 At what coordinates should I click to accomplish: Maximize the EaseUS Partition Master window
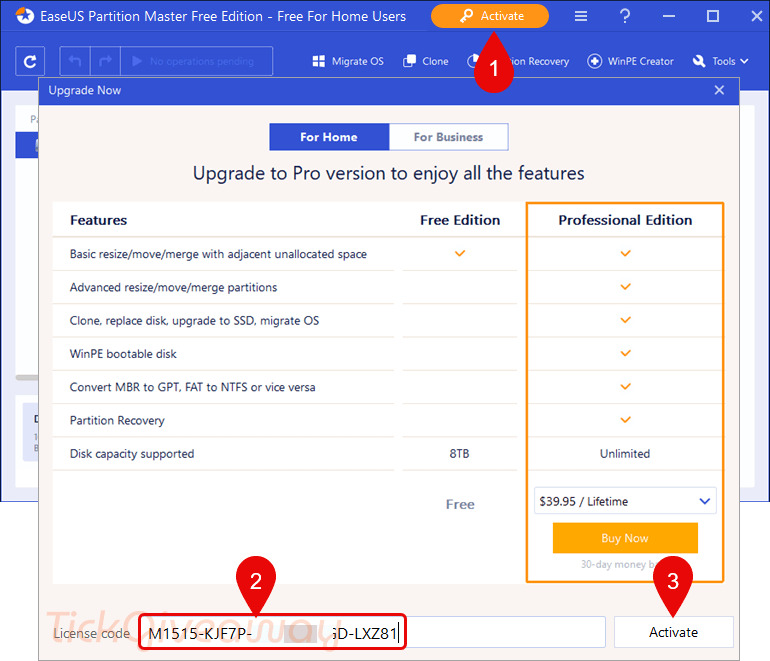[x=713, y=16]
